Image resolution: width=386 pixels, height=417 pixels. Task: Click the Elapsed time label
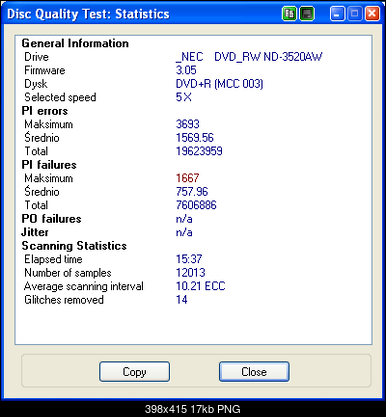click(x=53, y=259)
